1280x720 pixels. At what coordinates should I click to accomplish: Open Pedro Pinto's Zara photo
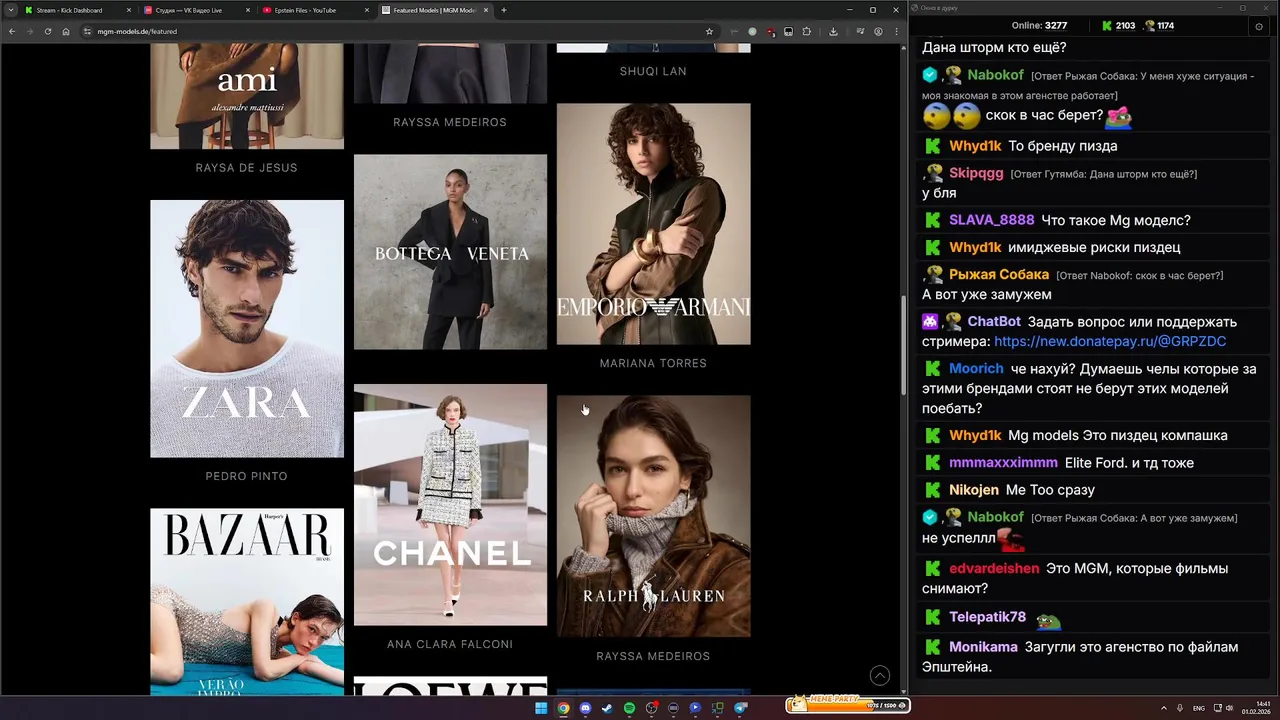(247, 328)
